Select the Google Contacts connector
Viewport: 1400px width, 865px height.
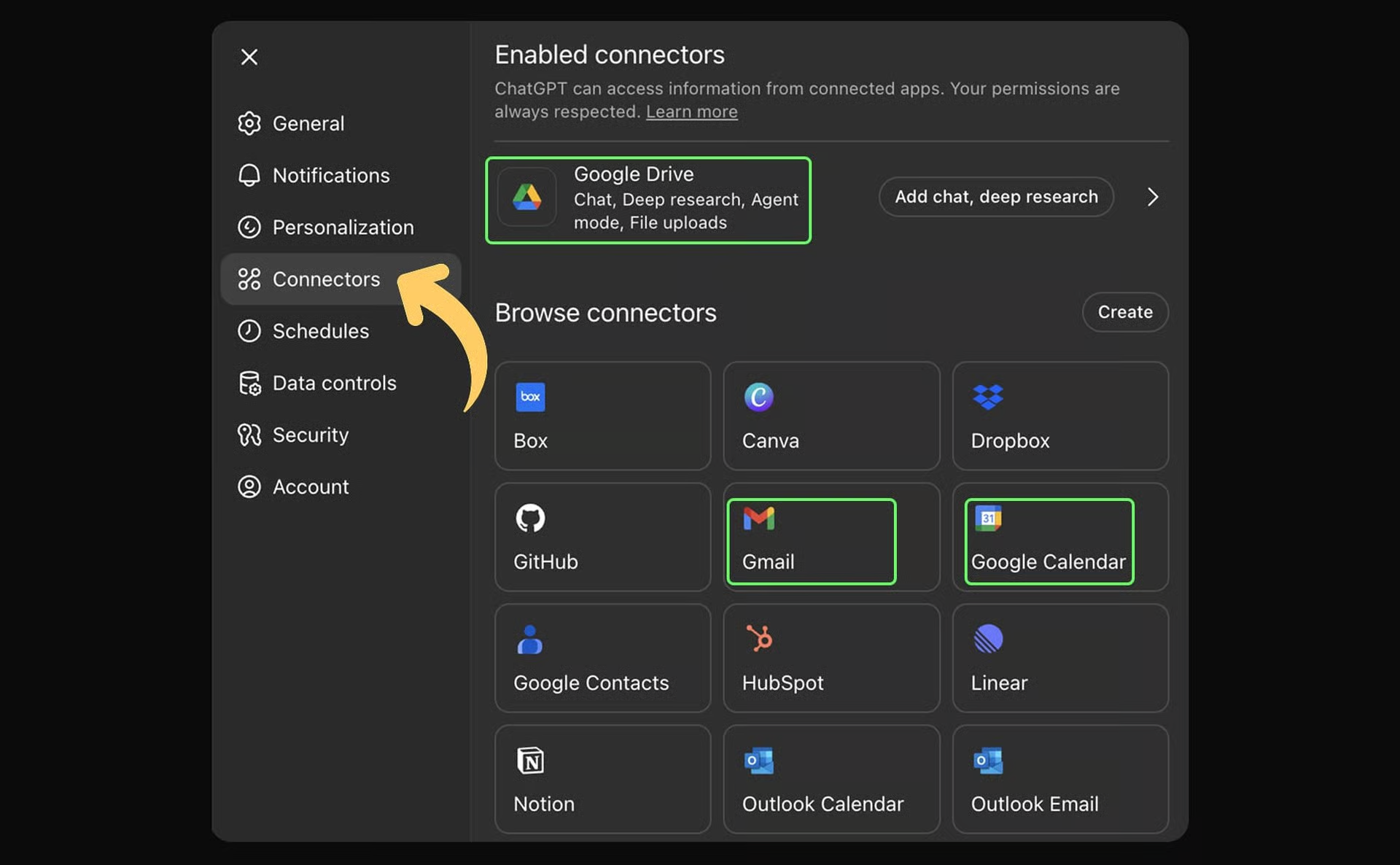point(602,658)
